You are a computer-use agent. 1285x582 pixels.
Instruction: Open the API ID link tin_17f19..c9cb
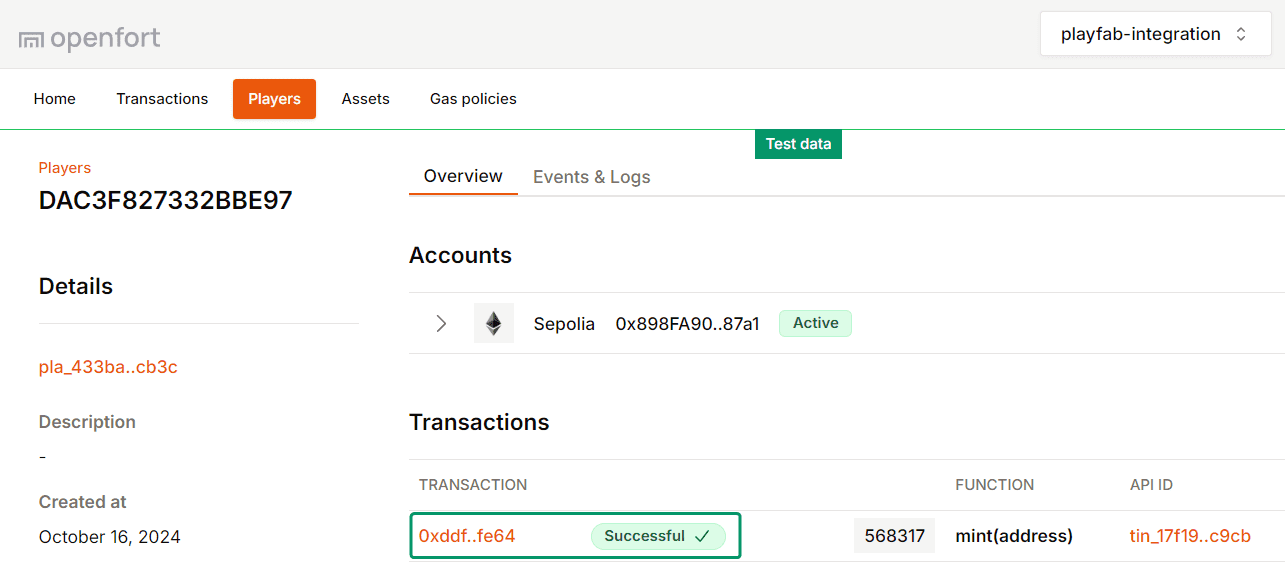(1189, 536)
